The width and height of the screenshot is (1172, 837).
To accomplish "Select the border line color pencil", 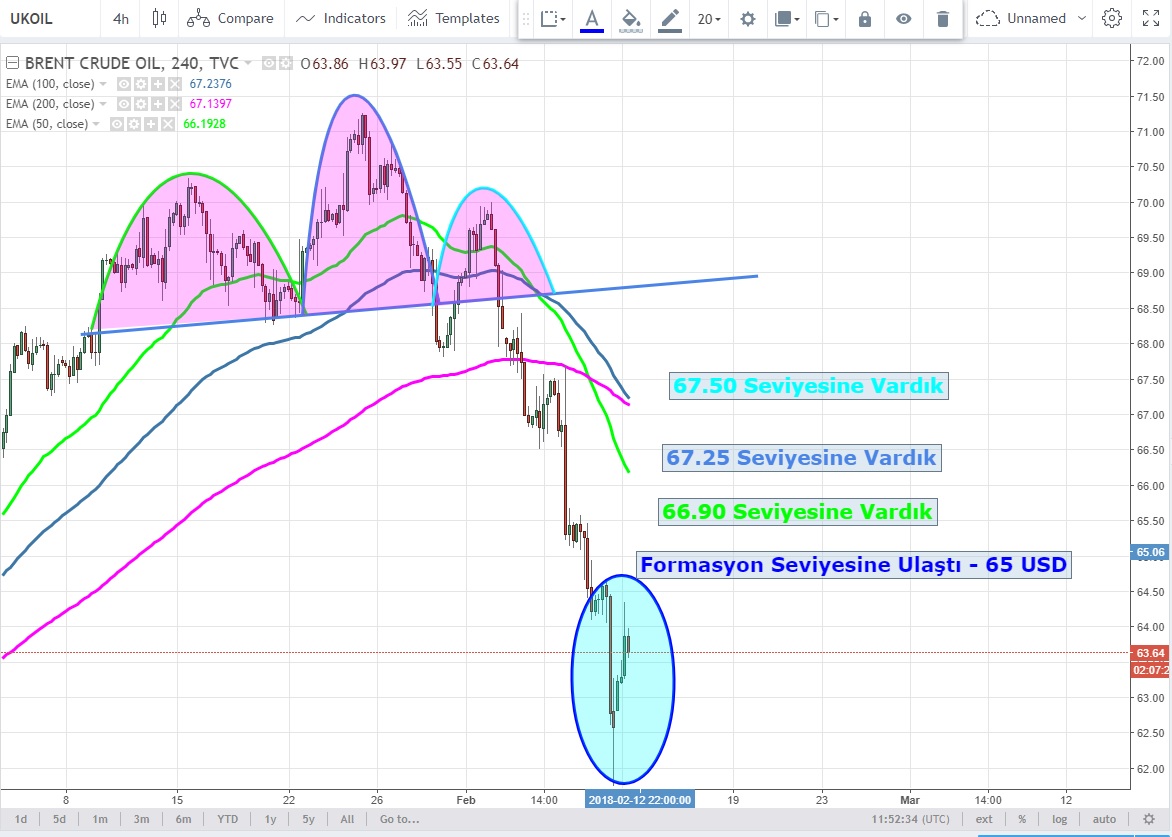I will point(670,18).
